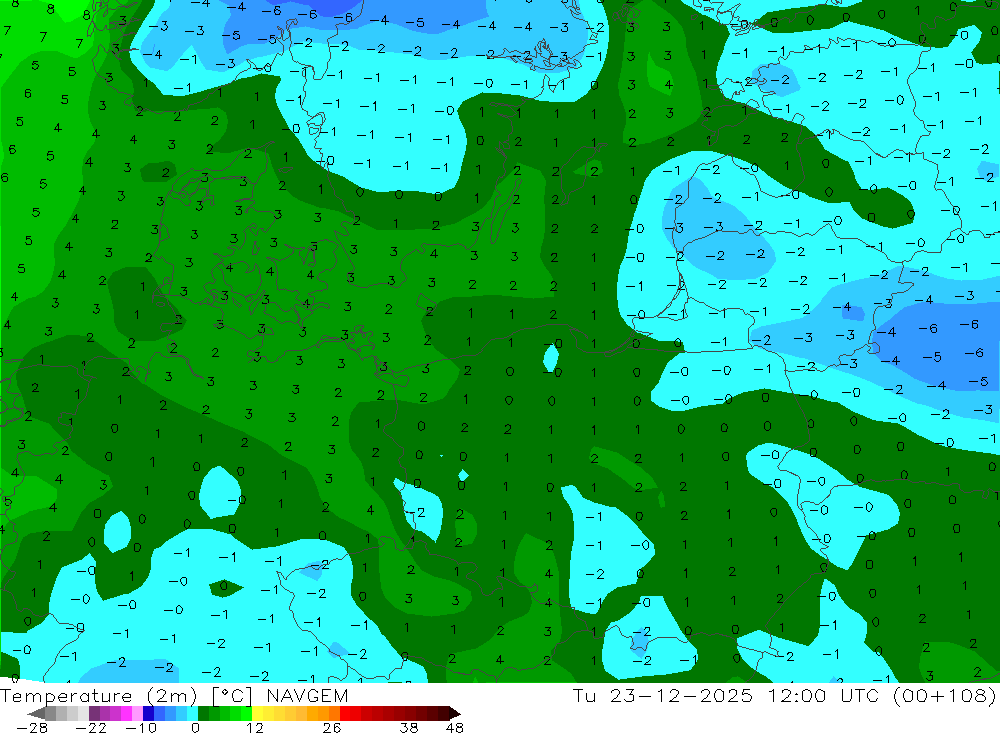Click the "Tu 23-12-2025" date text

[x=663, y=695]
